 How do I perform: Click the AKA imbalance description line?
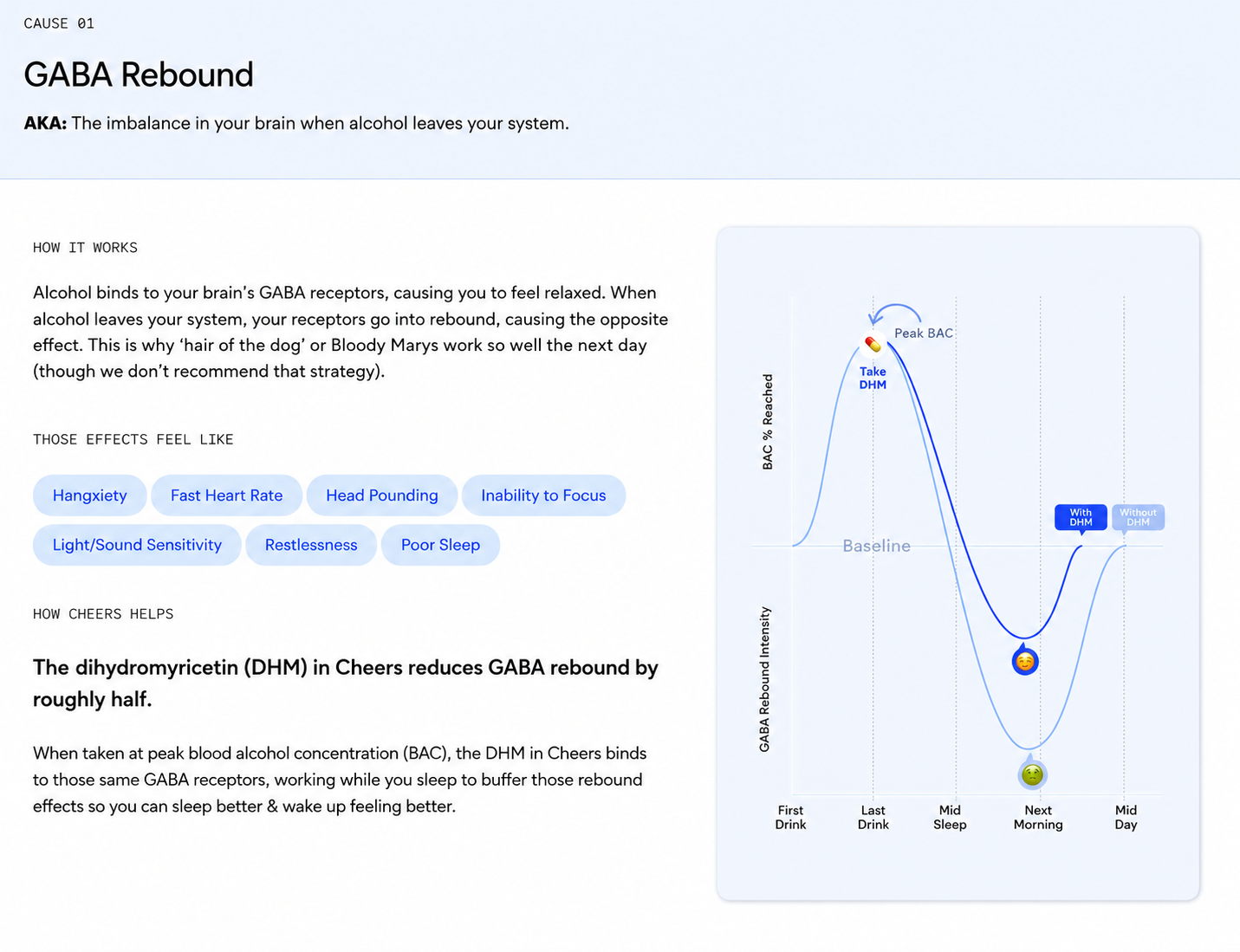[296, 123]
